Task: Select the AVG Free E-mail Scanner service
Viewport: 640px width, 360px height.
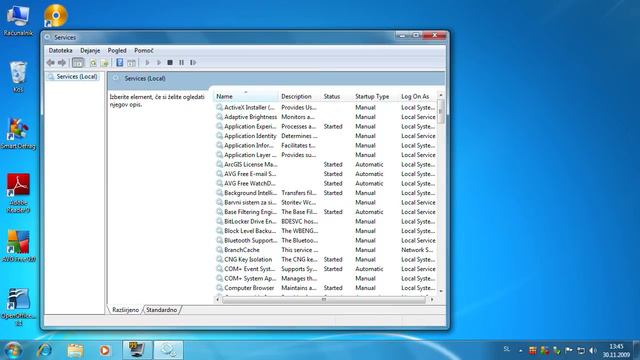Action: [325, 174]
